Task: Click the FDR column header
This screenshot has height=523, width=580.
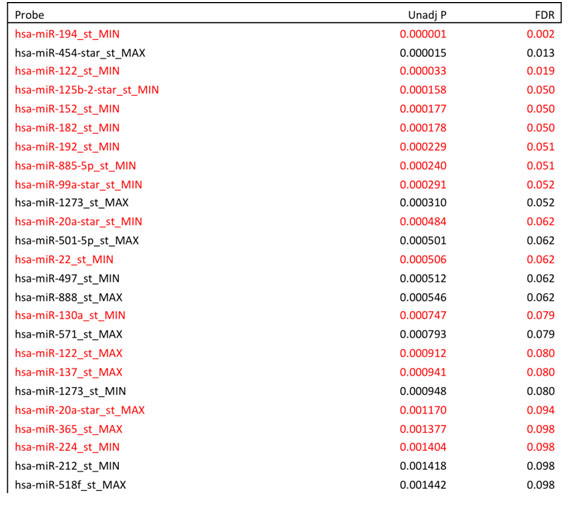Action: 544,15
